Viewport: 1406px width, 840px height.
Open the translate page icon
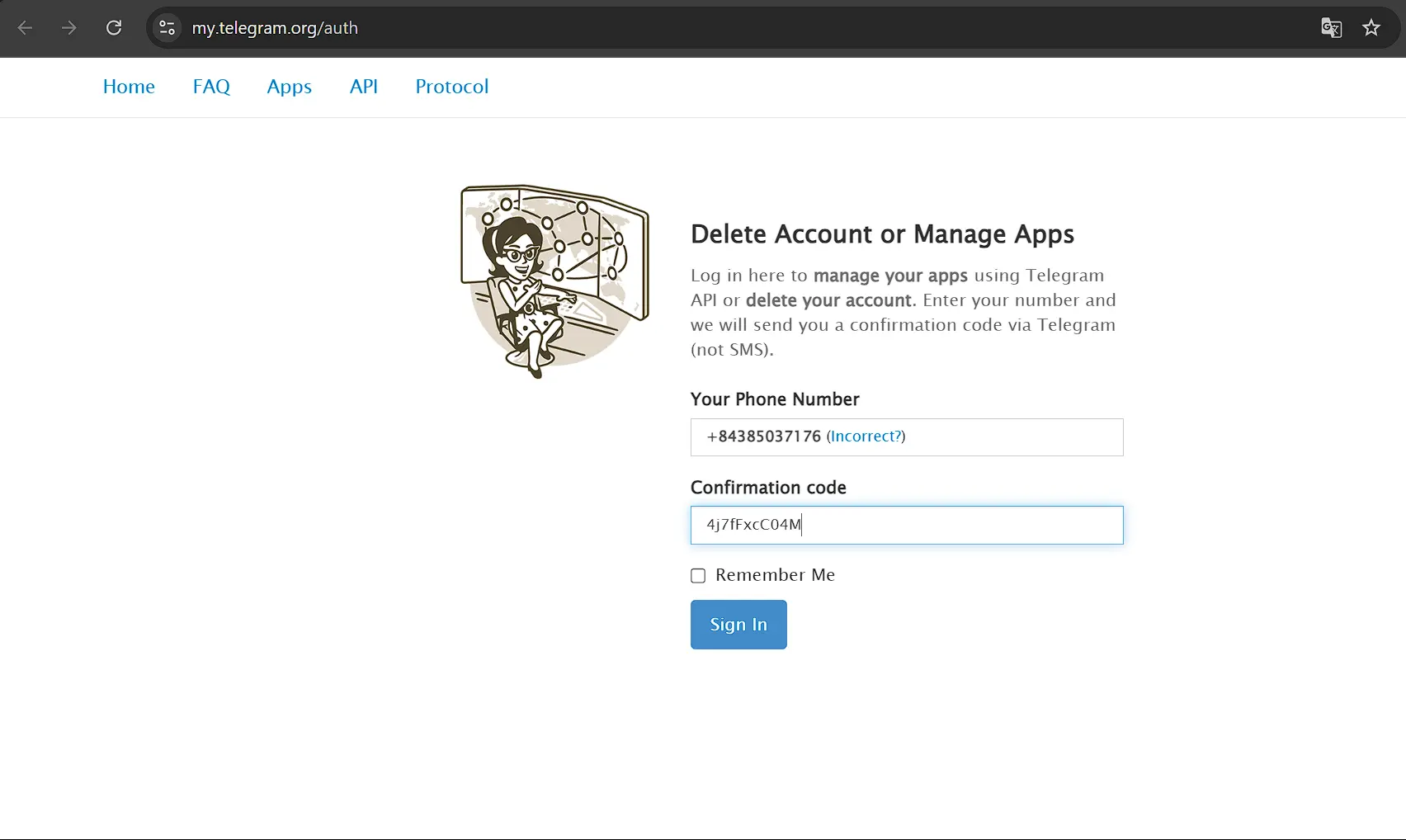coord(1331,28)
